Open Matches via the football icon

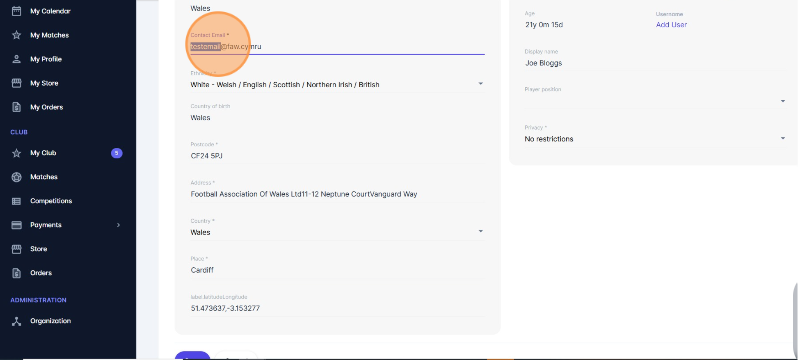[x=16, y=177]
